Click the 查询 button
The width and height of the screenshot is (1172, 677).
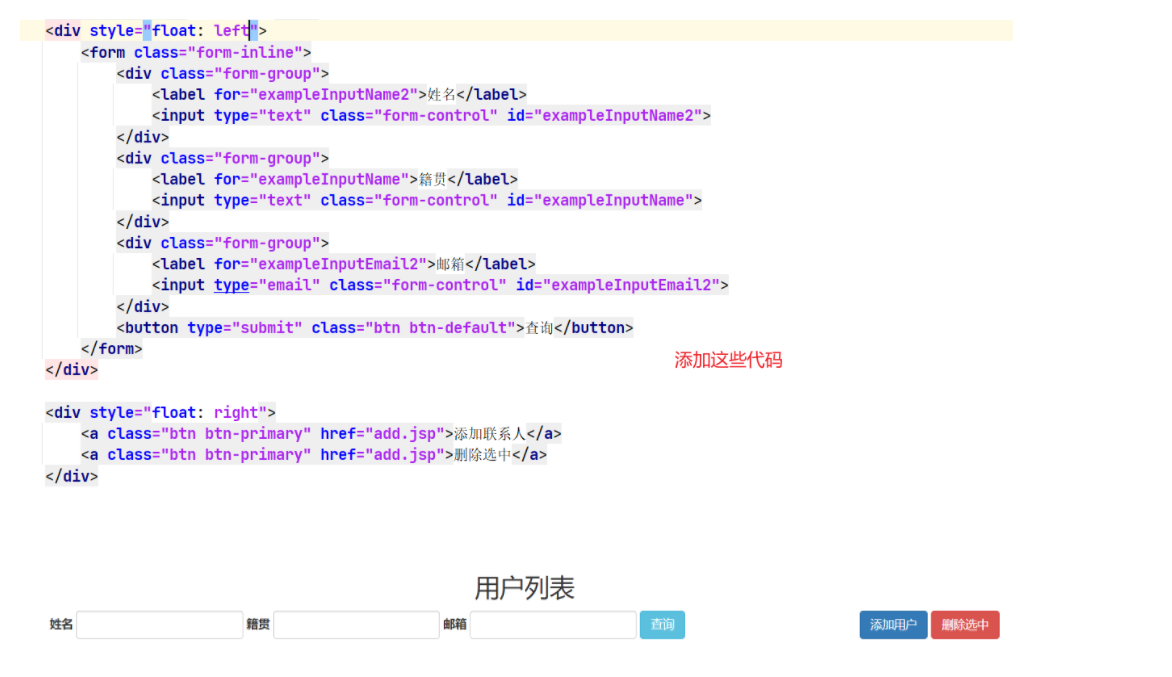pos(662,625)
